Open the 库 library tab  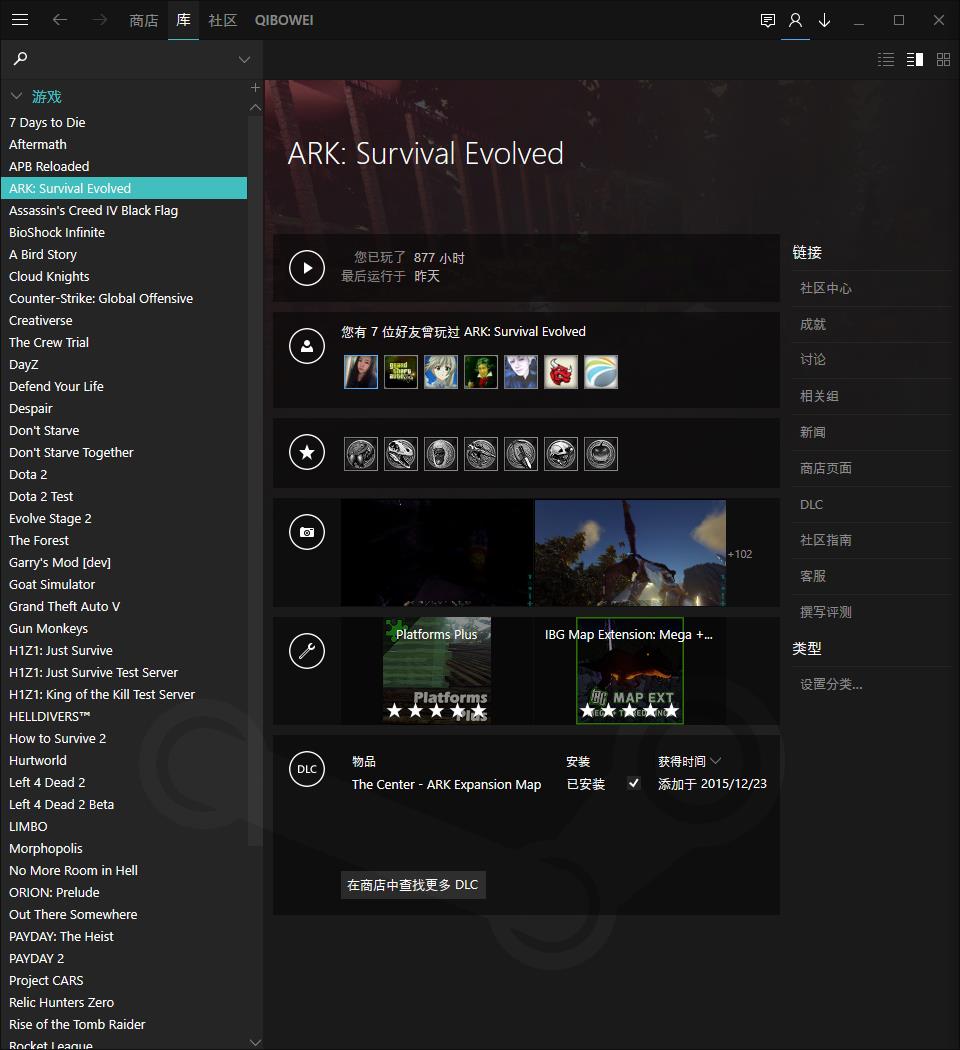click(x=183, y=20)
